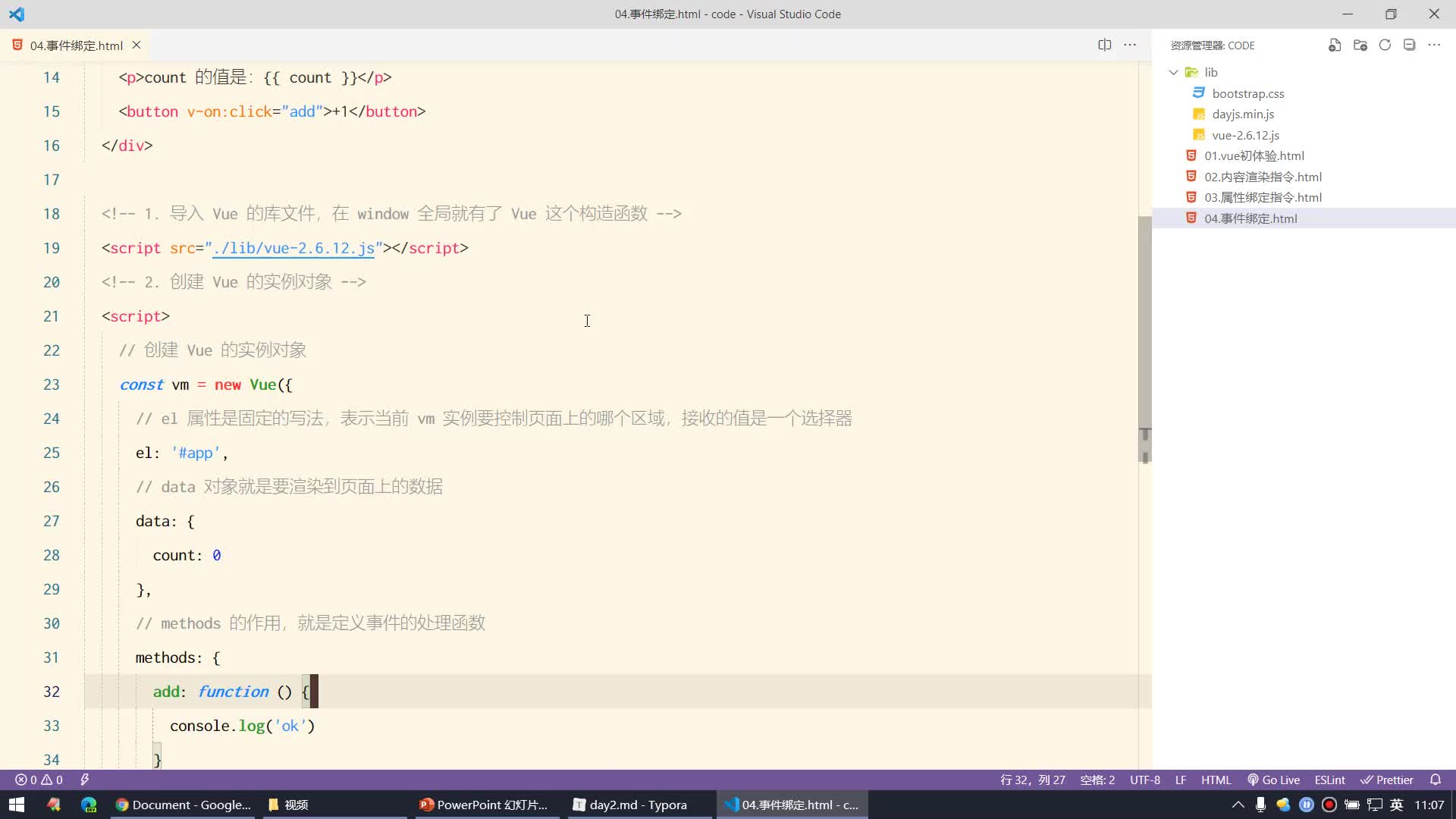Close the 04.事件绑定.html editor tab
The image size is (1456, 819).
(x=136, y=45)
